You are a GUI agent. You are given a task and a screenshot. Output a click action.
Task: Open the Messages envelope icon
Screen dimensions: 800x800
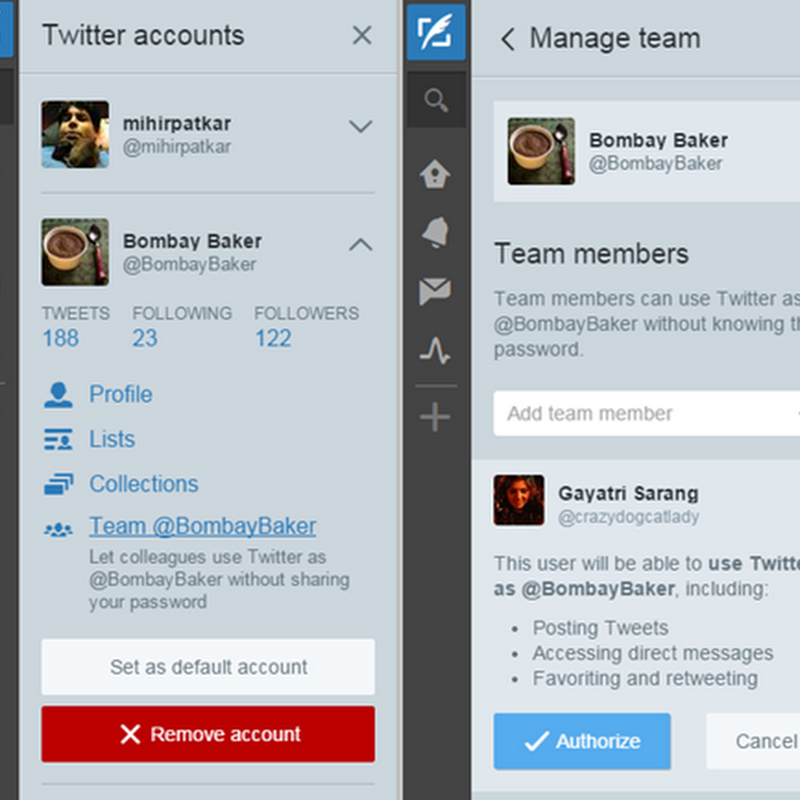coord(435,291)
